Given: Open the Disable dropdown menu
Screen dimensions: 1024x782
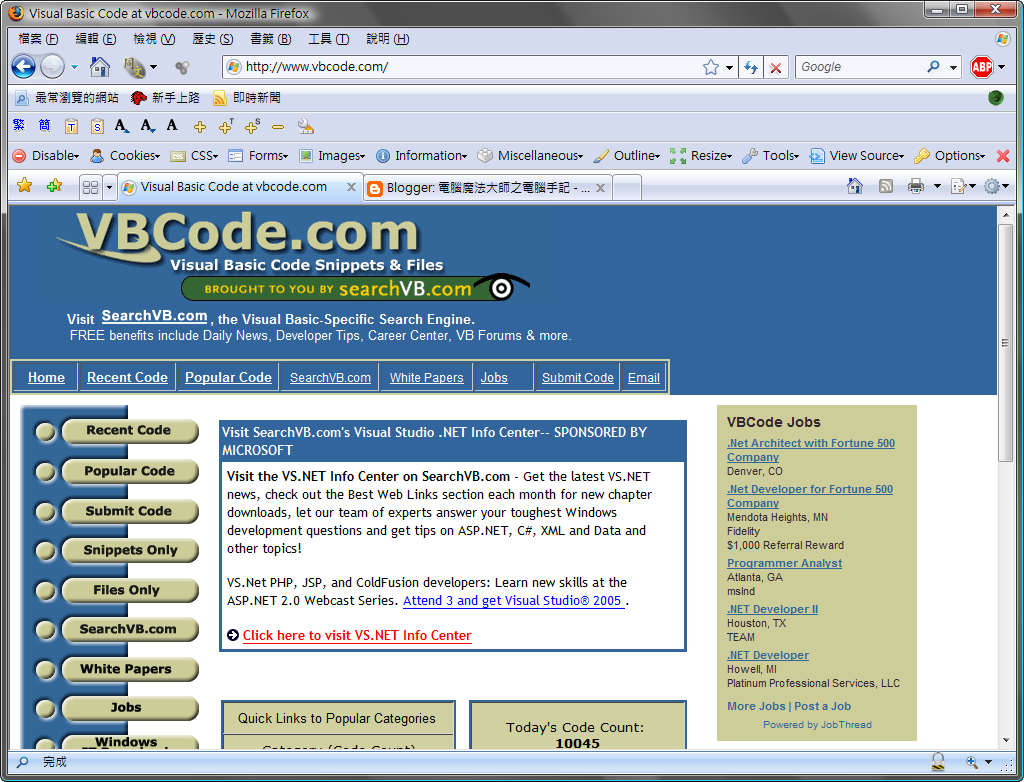Looking at the screenshot, I should tap(46, 155).
